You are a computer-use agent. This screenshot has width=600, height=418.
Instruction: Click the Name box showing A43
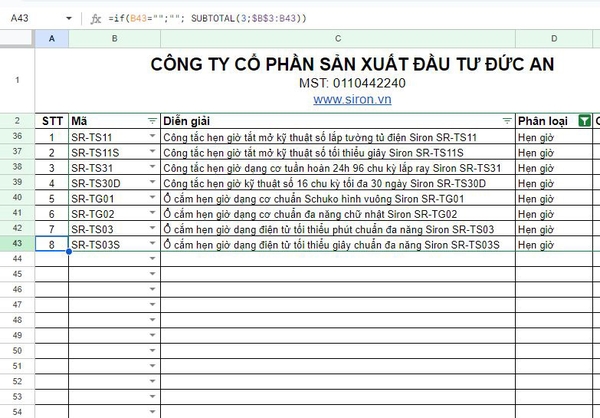20,18
